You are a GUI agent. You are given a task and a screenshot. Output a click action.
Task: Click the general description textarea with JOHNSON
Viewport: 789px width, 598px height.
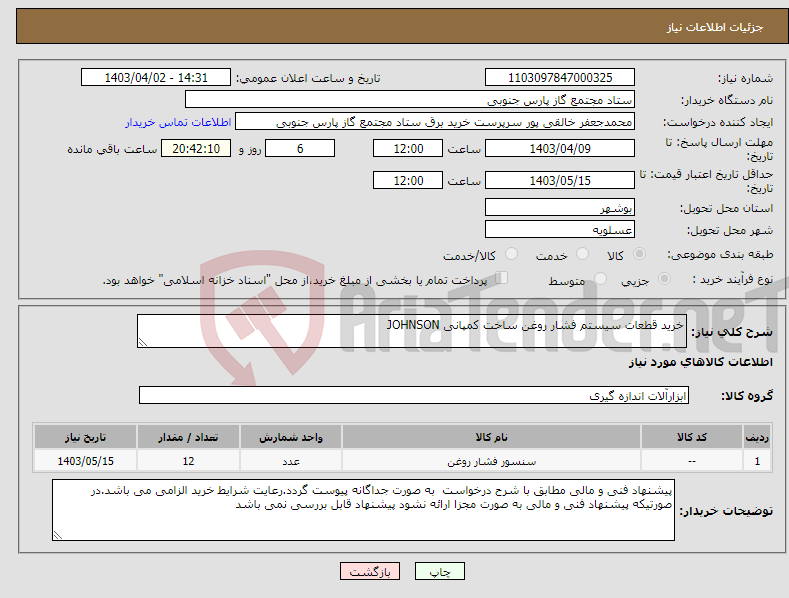point(412,331)
